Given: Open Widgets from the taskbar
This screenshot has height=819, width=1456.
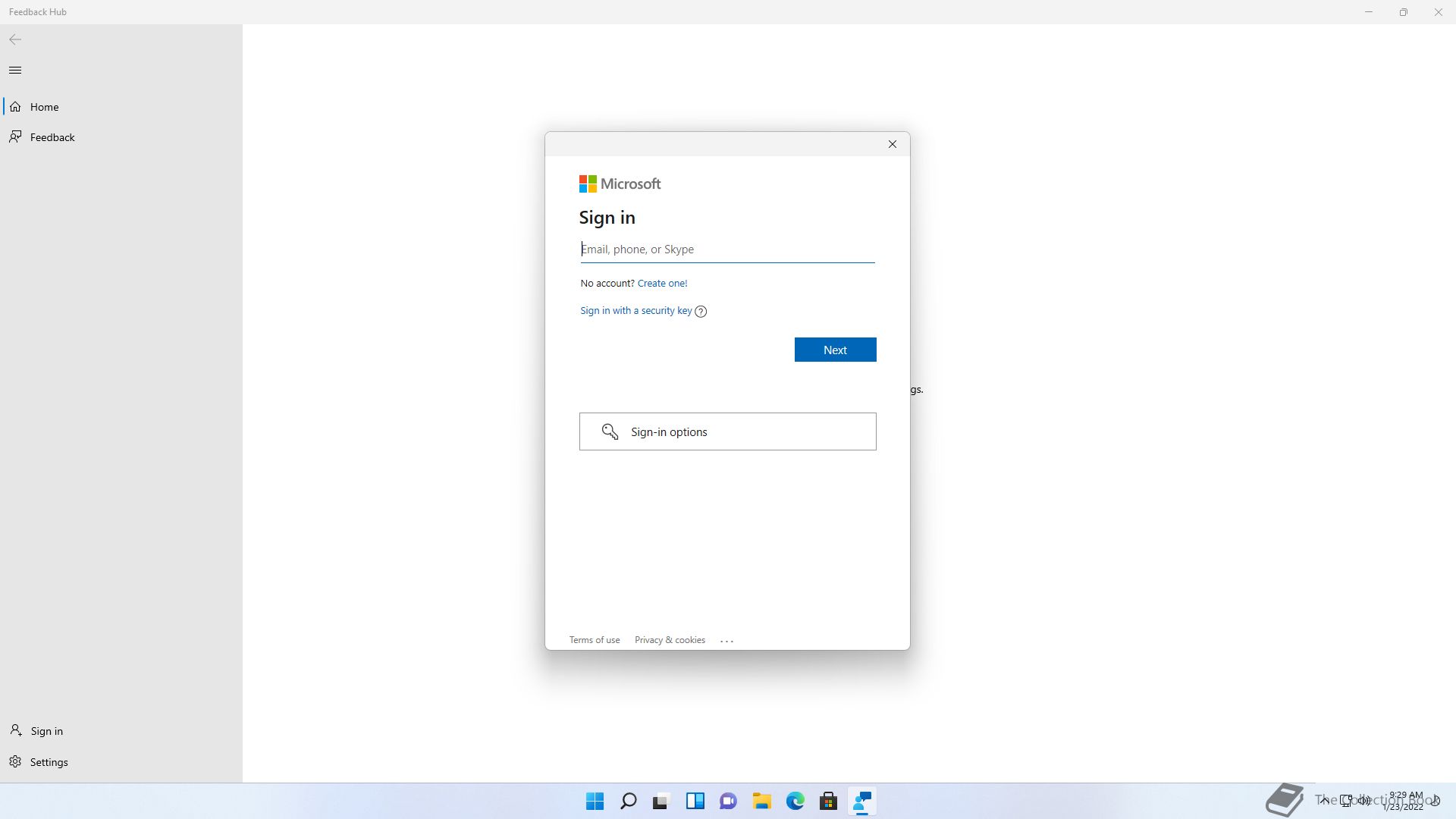Looking at the screenshot, I should [x=695, y=801].
